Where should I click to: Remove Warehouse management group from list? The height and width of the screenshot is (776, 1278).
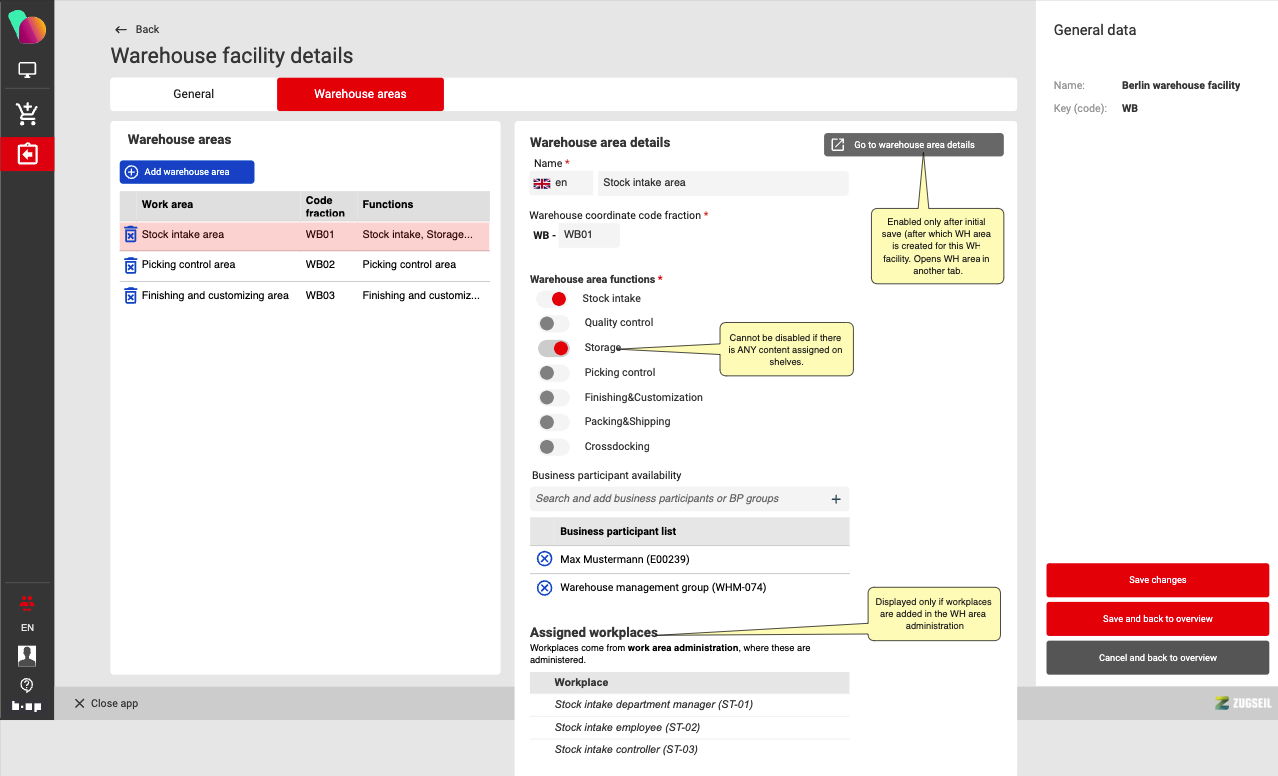544,588
